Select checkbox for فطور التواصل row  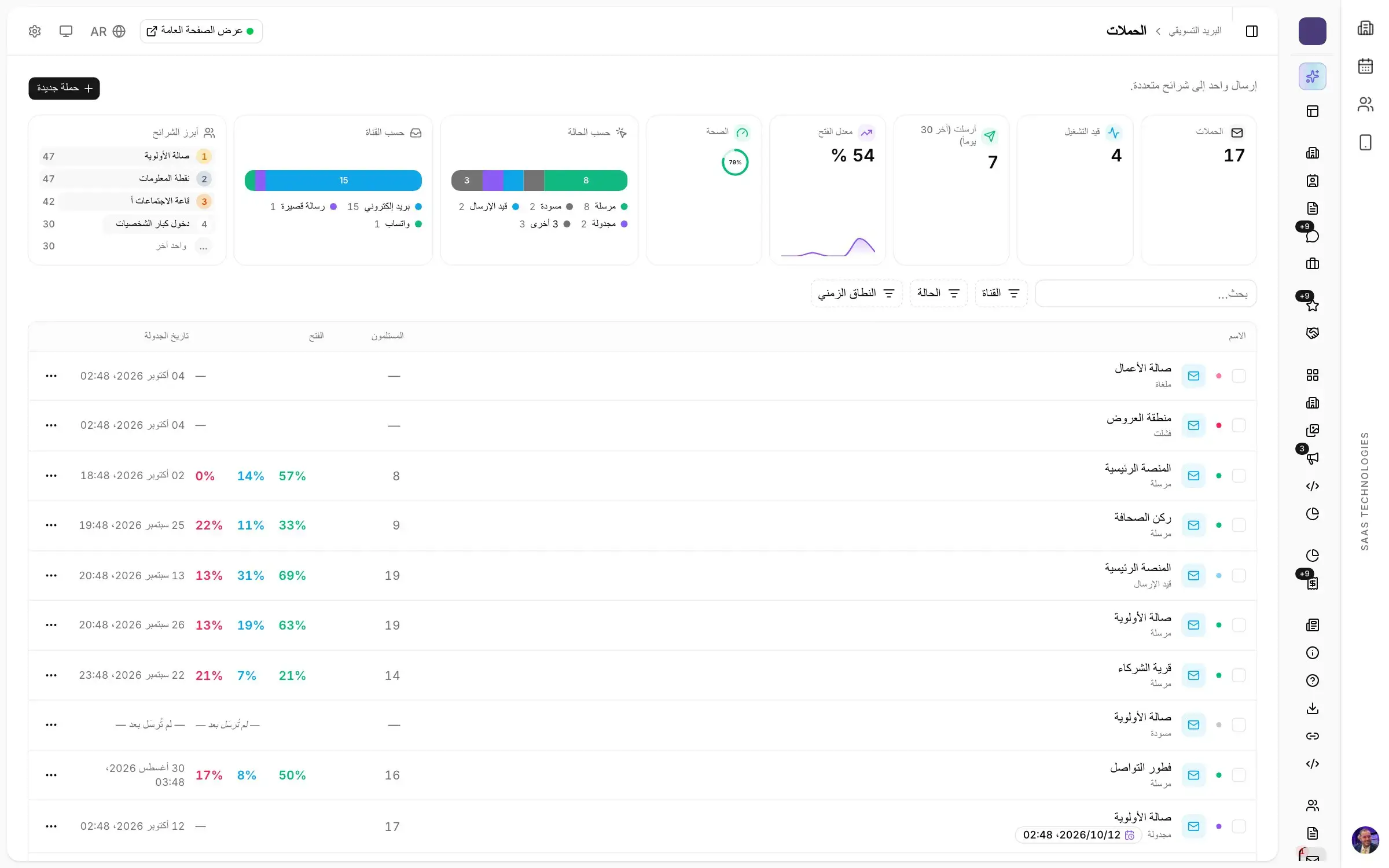point(1239,775)
